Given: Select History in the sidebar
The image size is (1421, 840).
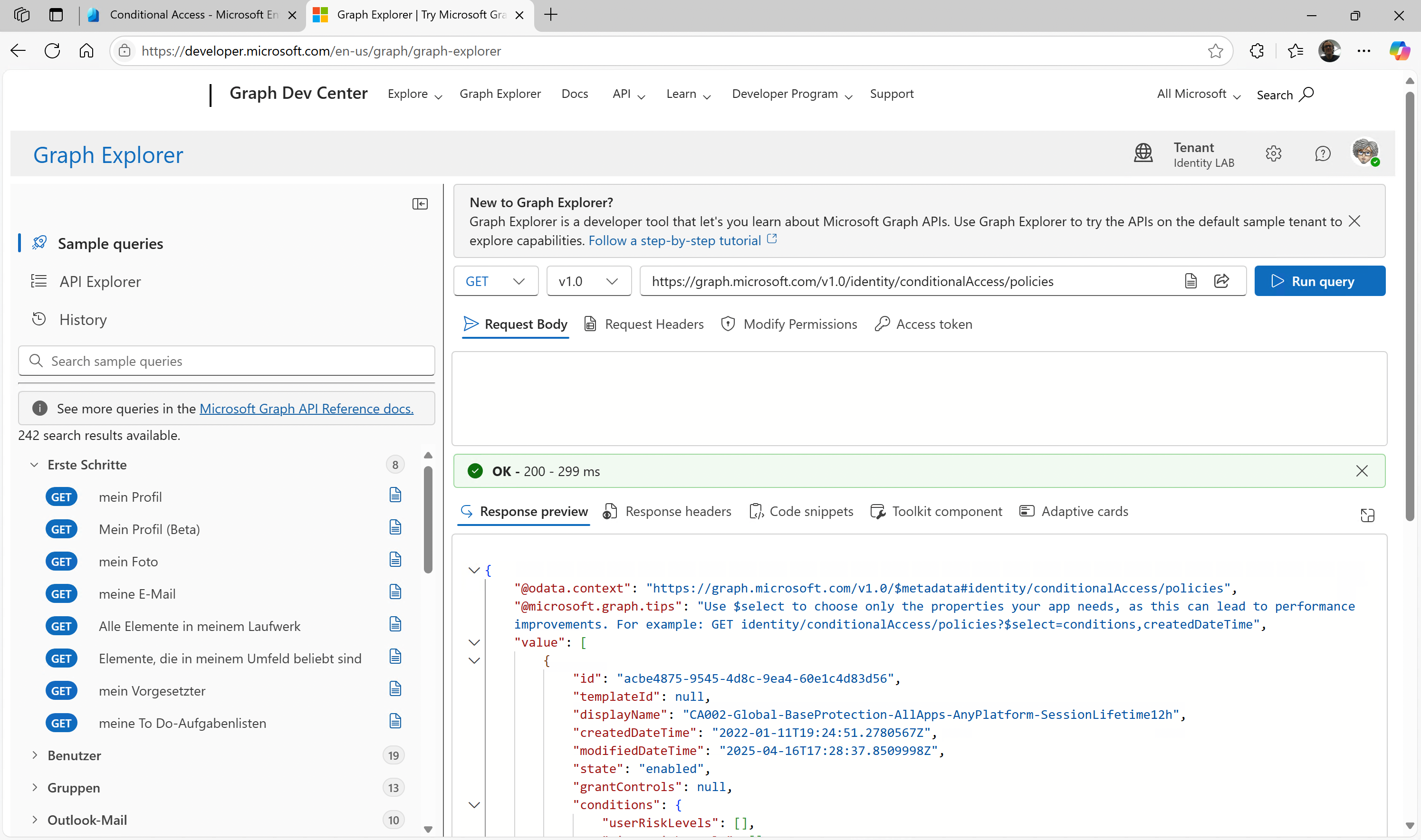Looking at the screenshot, I should (x=83, y=319).
